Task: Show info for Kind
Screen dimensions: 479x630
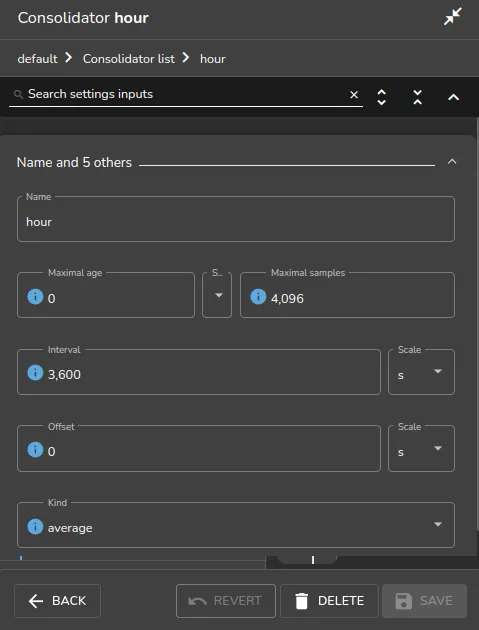Action: 35,526
